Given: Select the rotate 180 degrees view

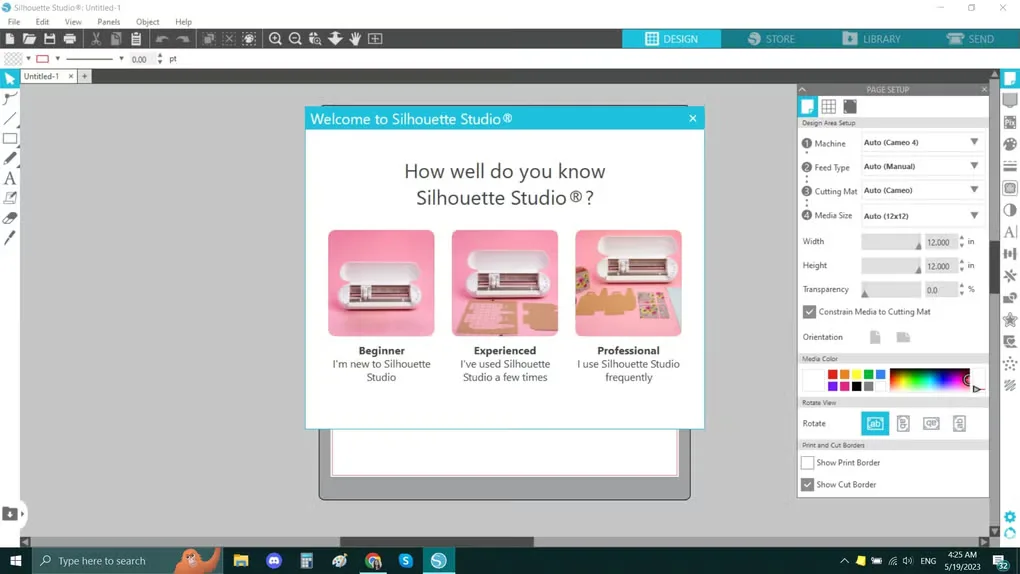Looking at the screenshot, I should [x=931, y=424].
